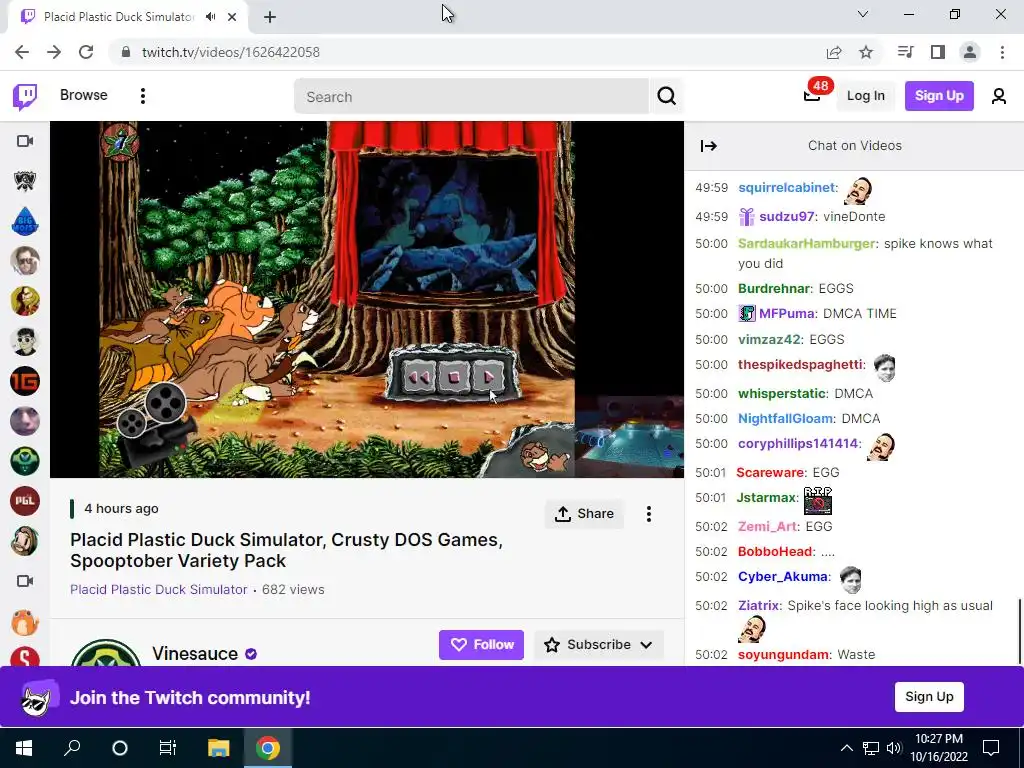Screen dimensions: 1024x768
Task: Open the system volume icon in tray
Action: coord(894,748)
